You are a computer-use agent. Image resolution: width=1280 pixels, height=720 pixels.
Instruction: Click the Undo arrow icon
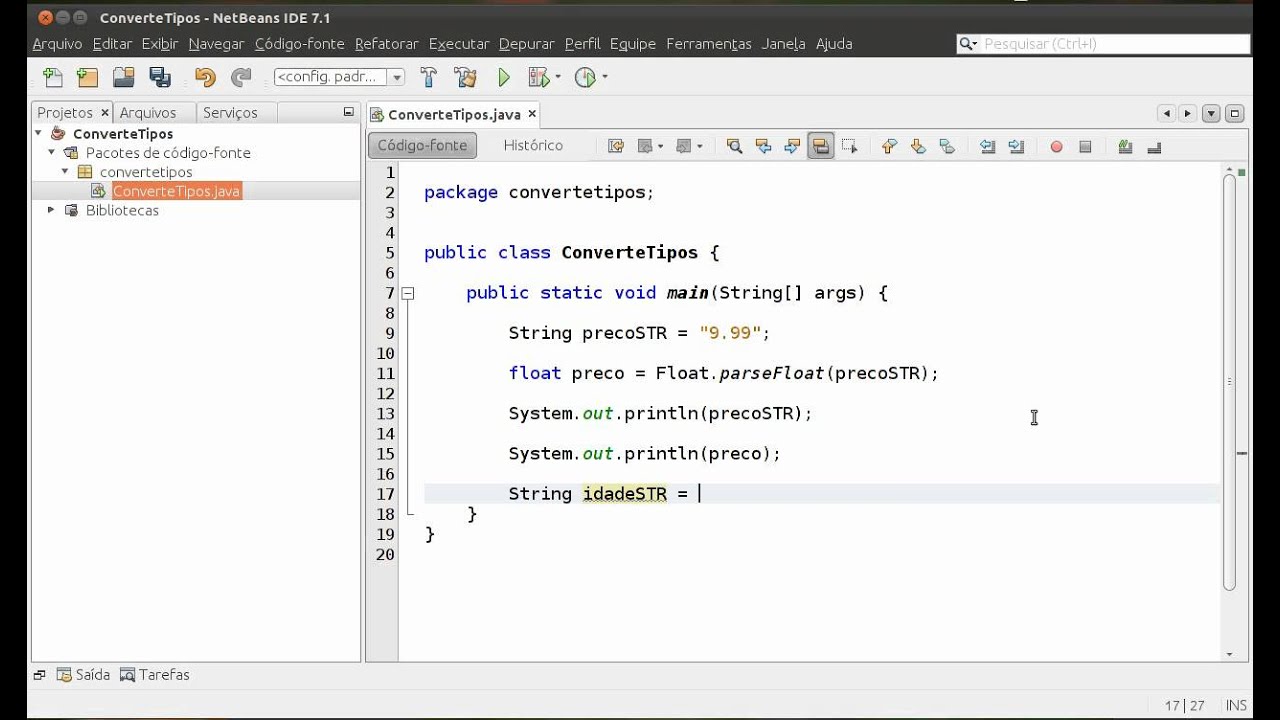click(x=205, y=77)
